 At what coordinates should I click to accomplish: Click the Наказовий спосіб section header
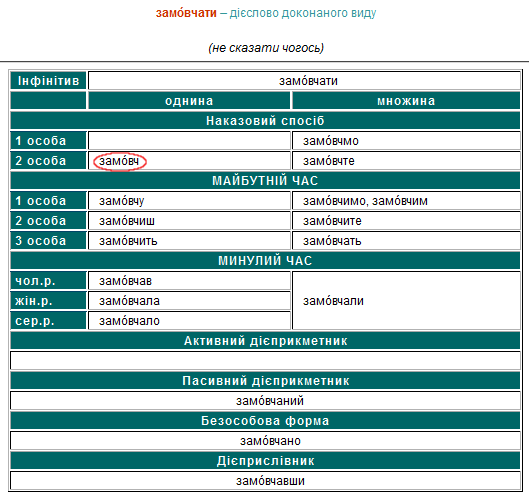(x=265, y=120)
